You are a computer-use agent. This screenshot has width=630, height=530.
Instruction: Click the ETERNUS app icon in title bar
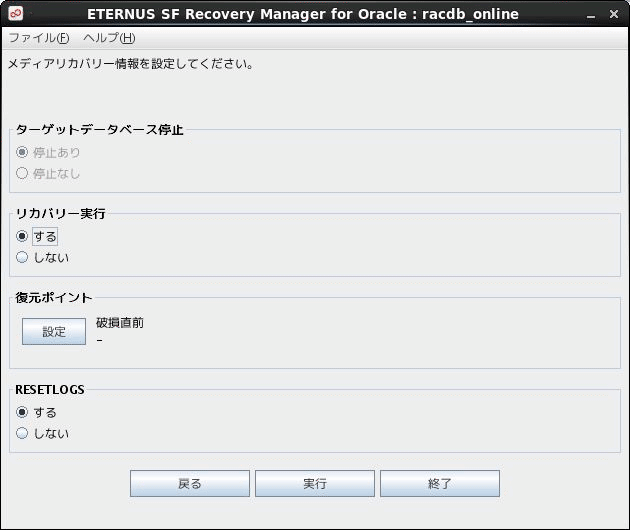(16, 13)
